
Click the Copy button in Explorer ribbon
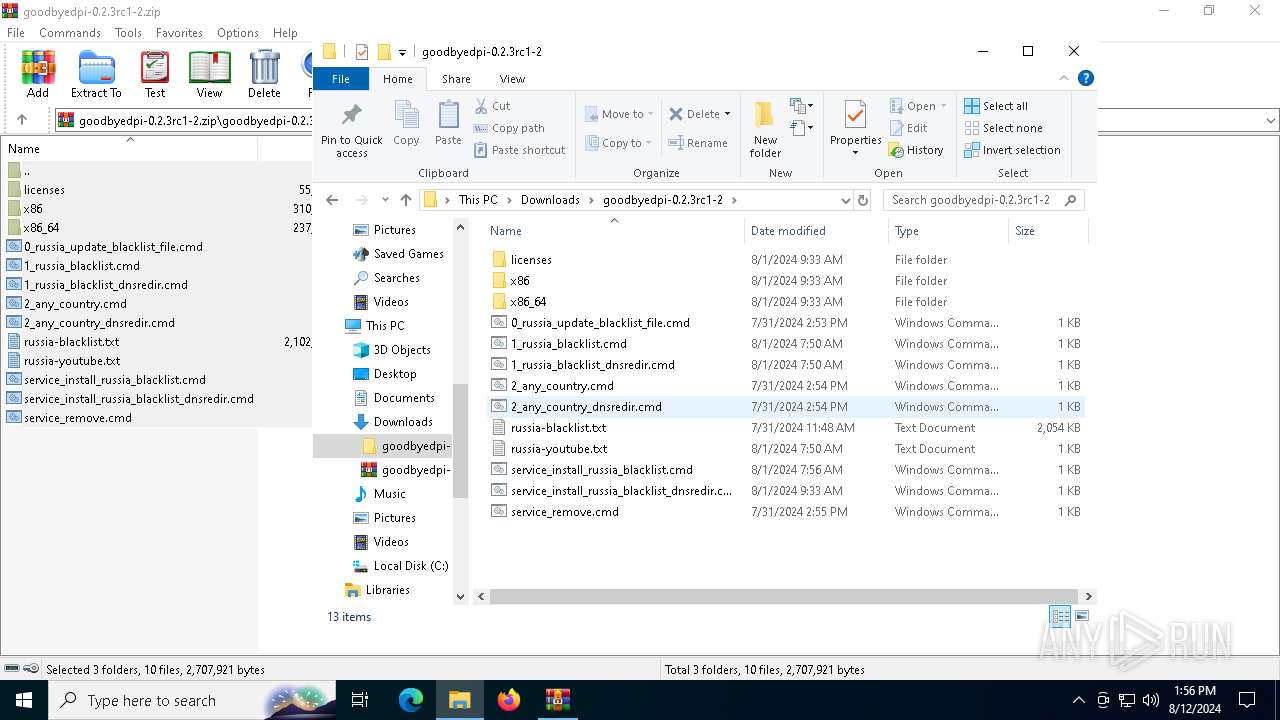tap(406, 124)
